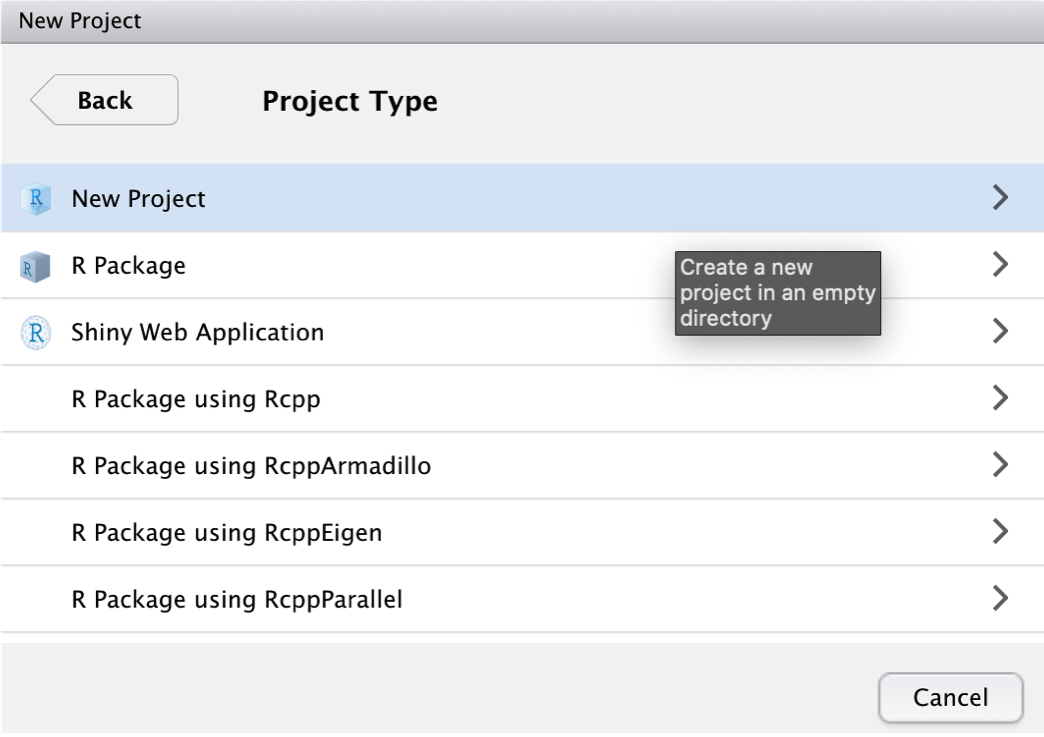Click the 'Create a new project' tooltip
This screenshot has width=1044, height=737.
coord(777,293)
